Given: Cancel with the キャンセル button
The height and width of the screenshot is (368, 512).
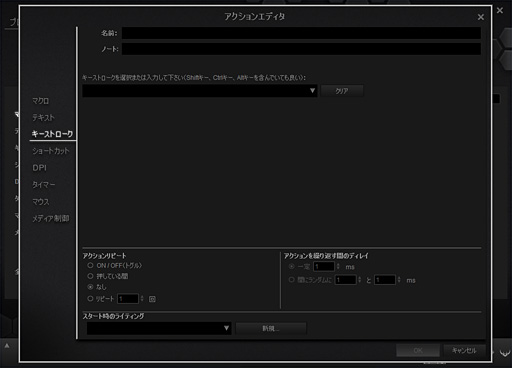Looking at the screenshot, I should [464, 350].
